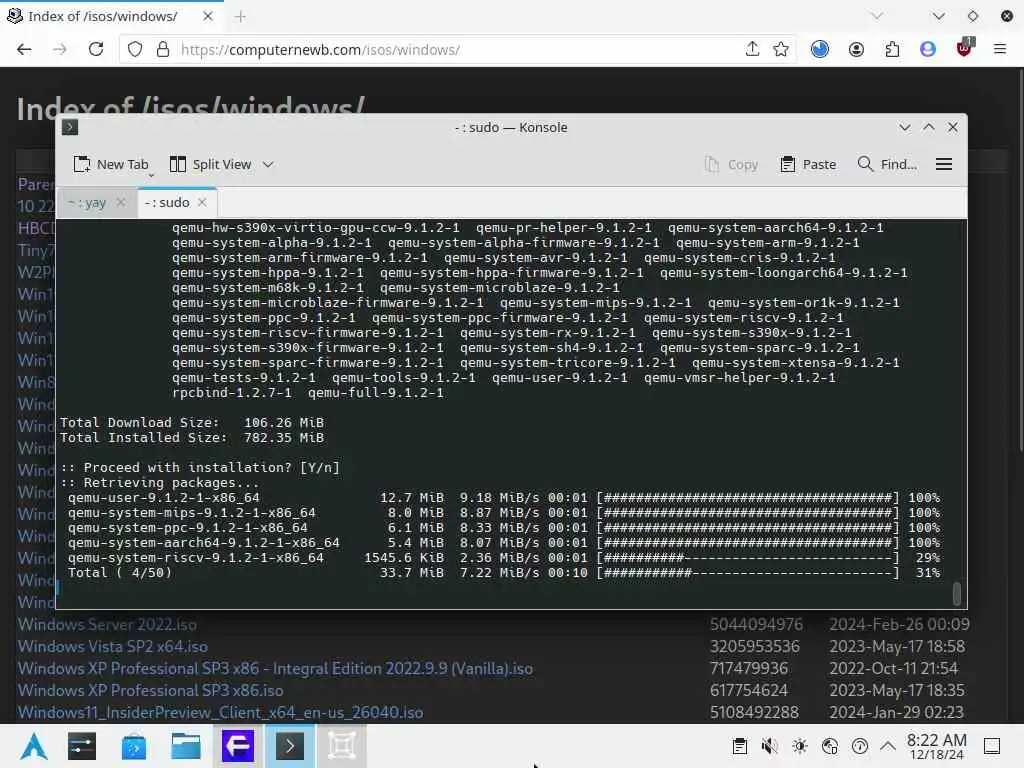Click the address bar URL field

457,50
